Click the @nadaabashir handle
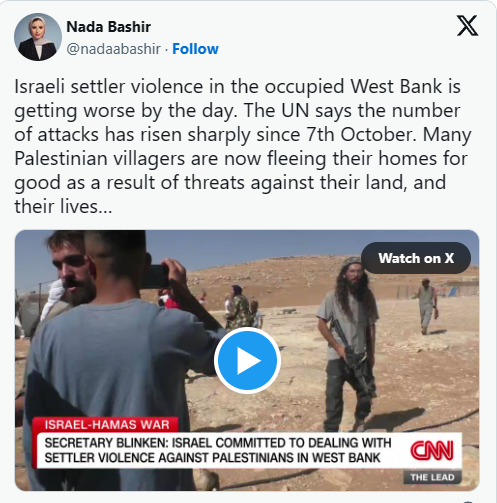 coord(114,49)
